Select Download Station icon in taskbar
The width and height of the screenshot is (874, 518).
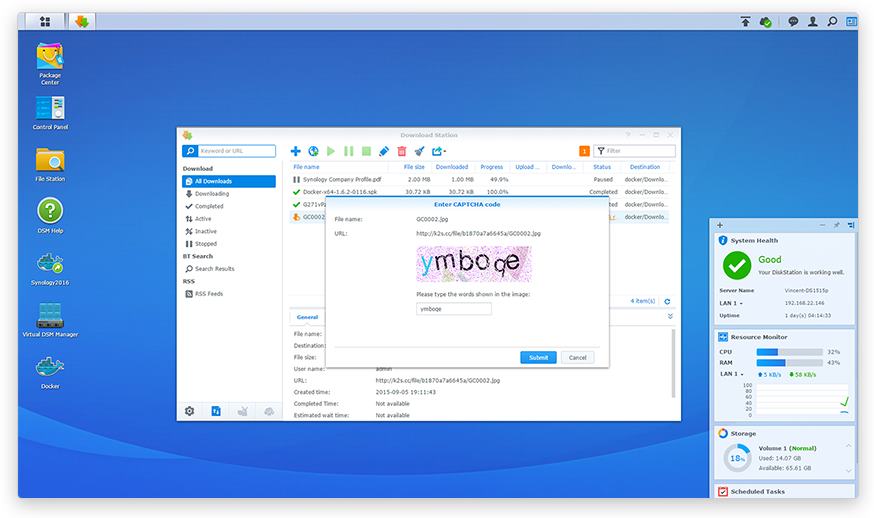coord(82,21)
